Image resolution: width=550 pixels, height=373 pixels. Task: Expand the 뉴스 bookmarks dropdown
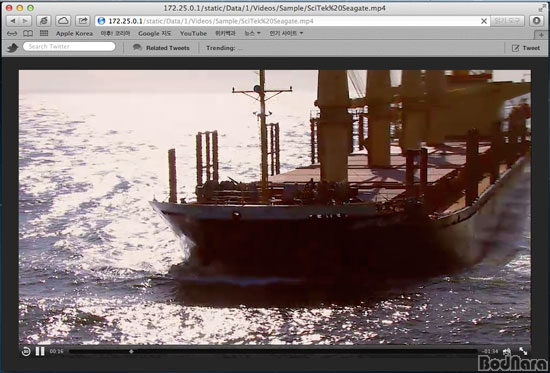(253, 33)
